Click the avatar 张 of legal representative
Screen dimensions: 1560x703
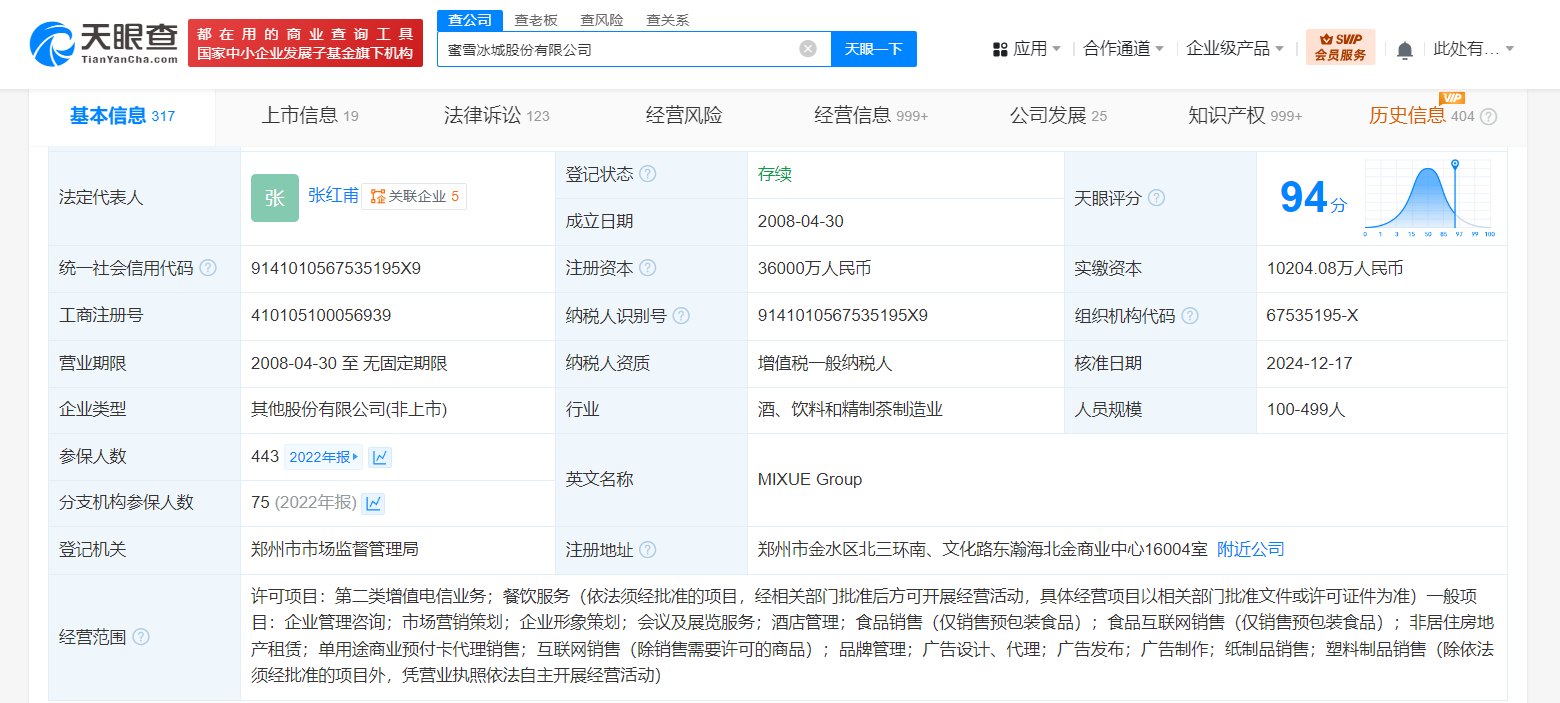click(x=275, y=198)
